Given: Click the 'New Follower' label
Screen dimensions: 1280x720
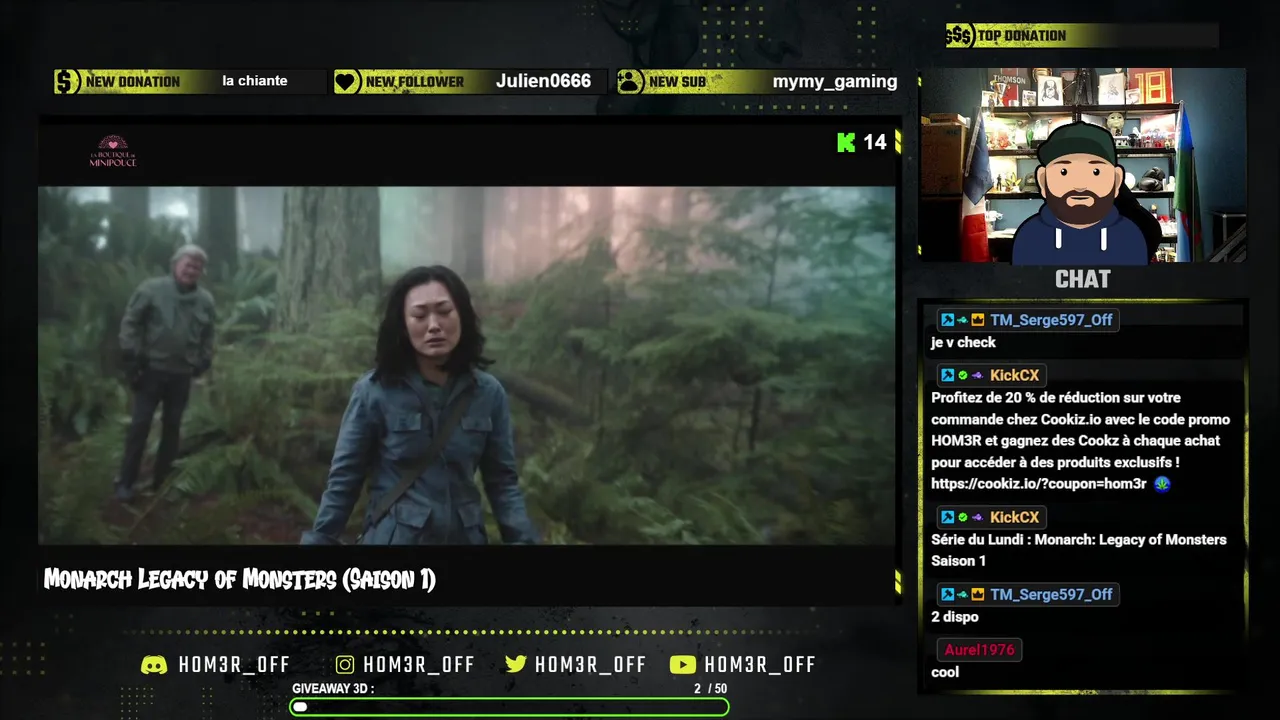Looking at the screenshot, I should pyautogui.click(x=415, y=82).
